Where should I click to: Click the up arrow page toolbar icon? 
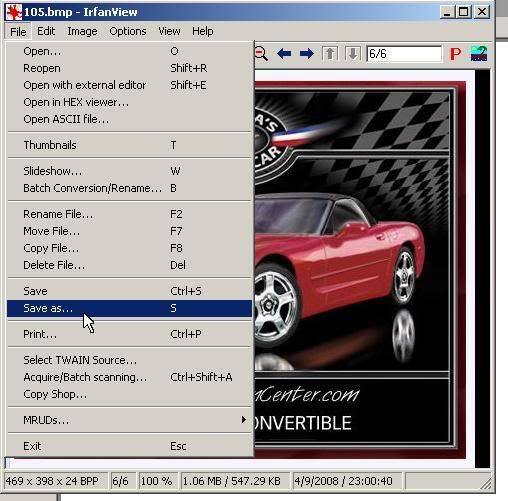[330, 54]
